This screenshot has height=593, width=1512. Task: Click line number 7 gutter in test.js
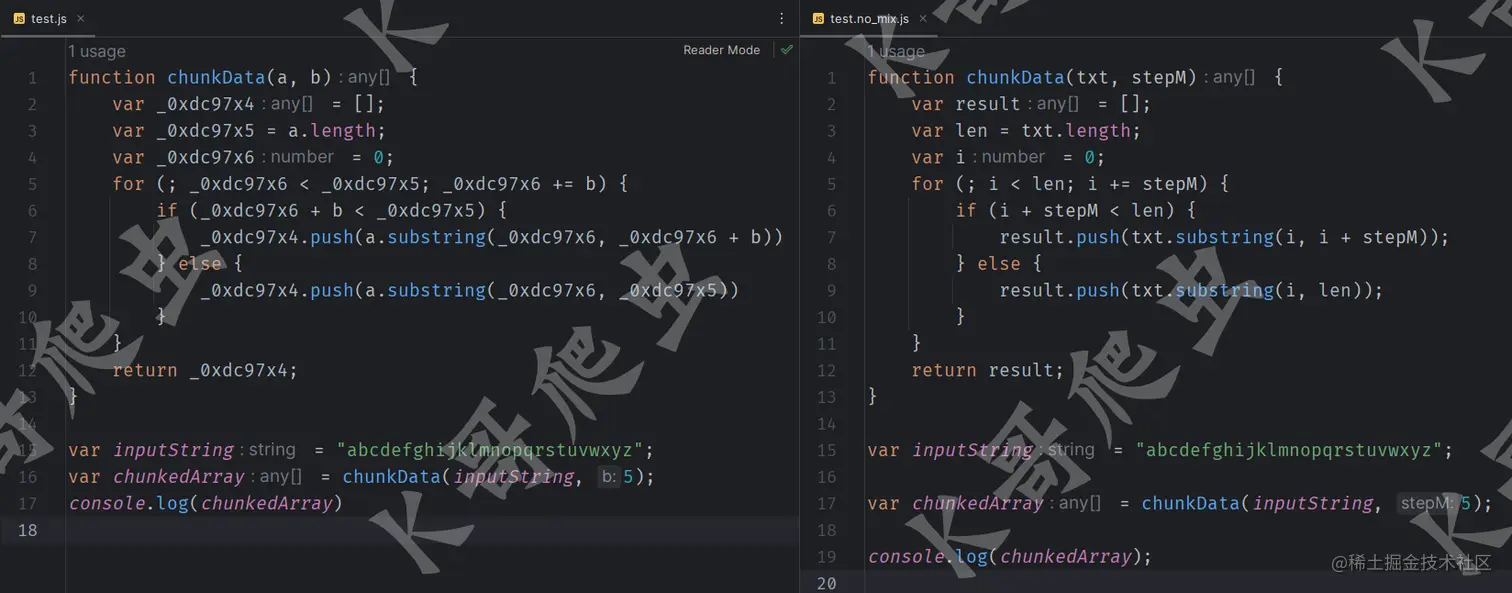point(32,237)
